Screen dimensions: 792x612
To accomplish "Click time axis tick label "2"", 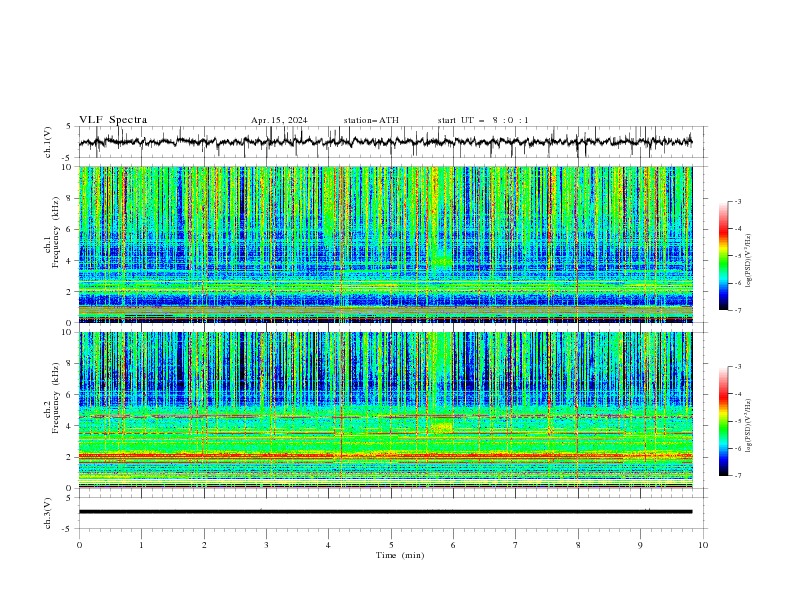I will 204,545.
